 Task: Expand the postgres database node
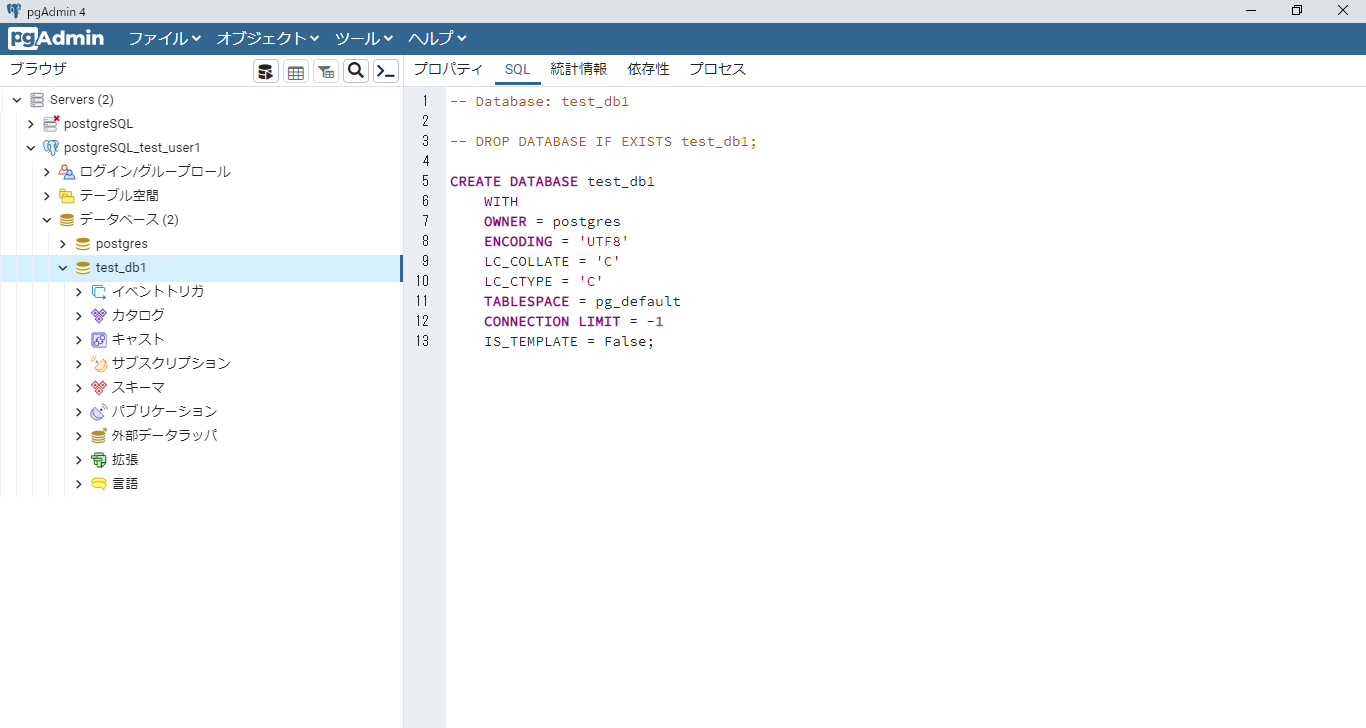click(x=63, y=244)
